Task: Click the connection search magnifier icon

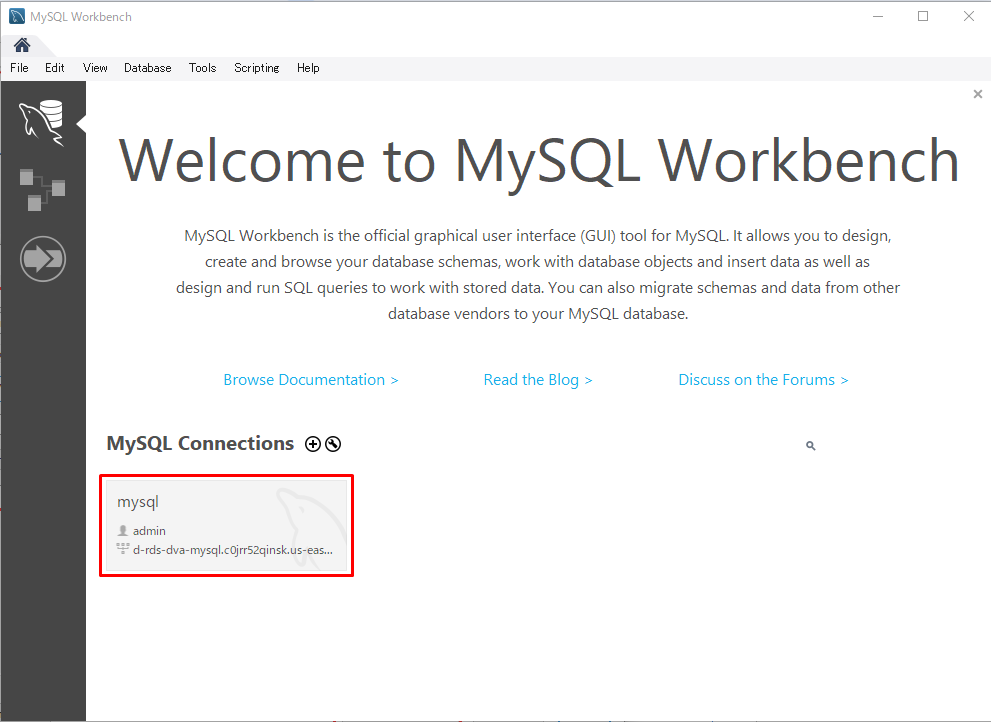Action: [810, 446]
